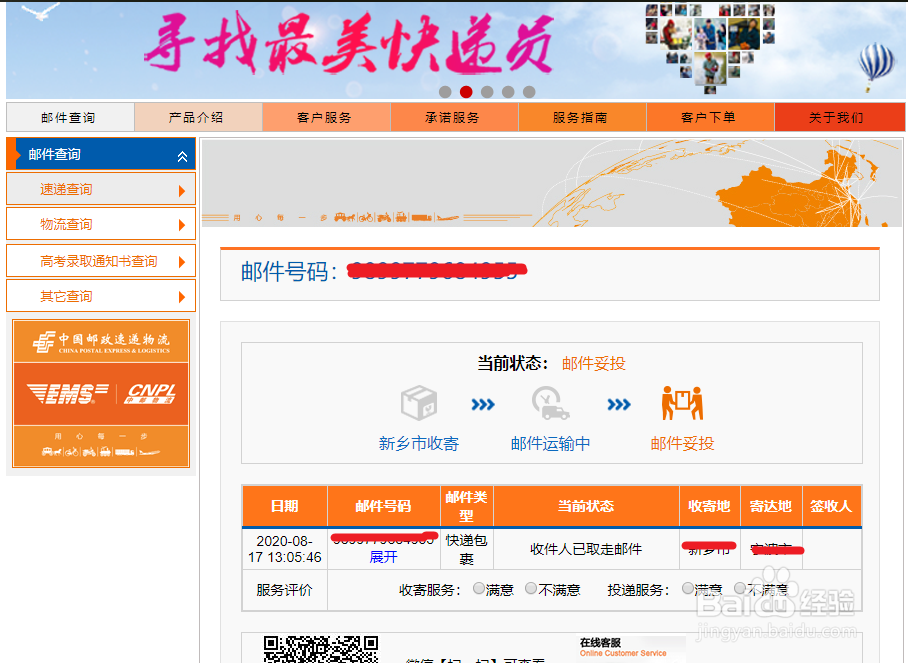The image size is (908, 663).
Task: Select the second carousel indicator dot
Action: [466, 91]
